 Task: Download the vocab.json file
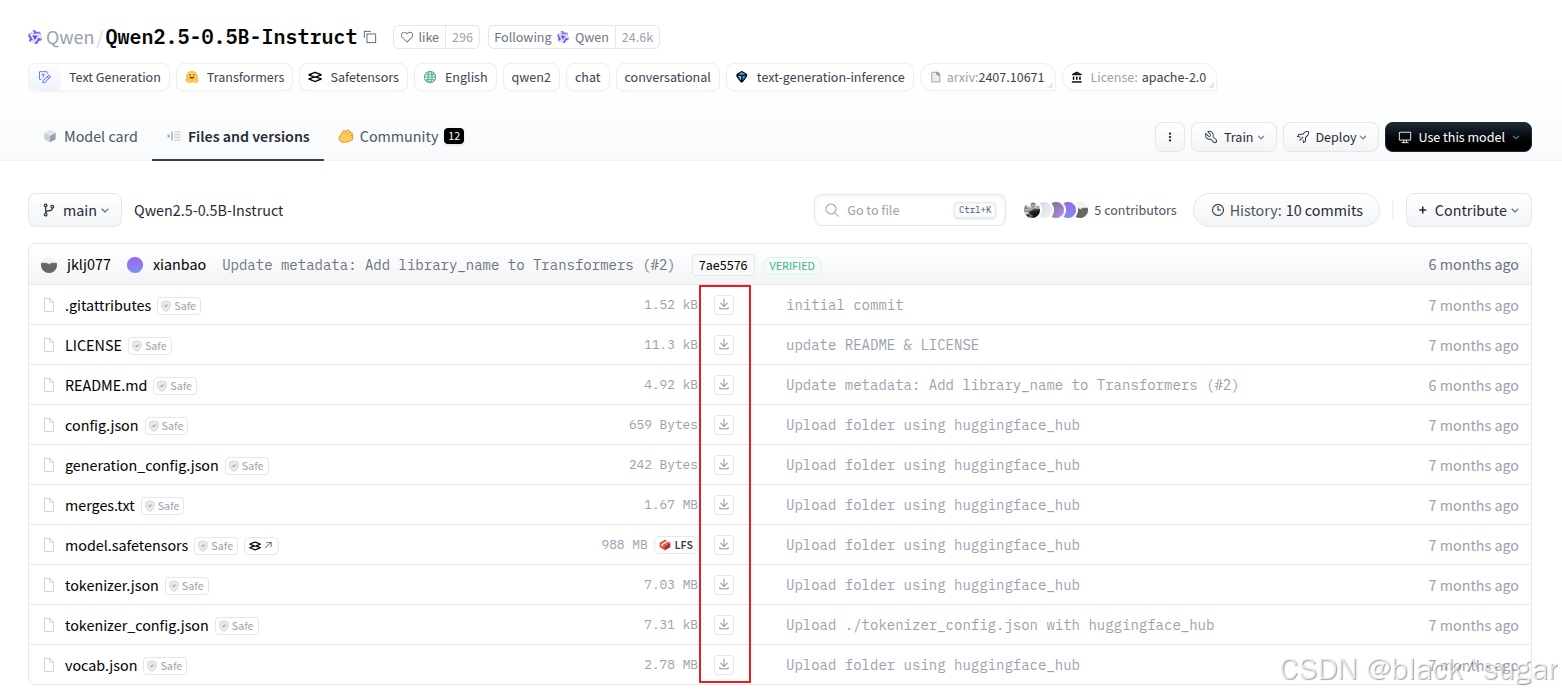[724, 665]
